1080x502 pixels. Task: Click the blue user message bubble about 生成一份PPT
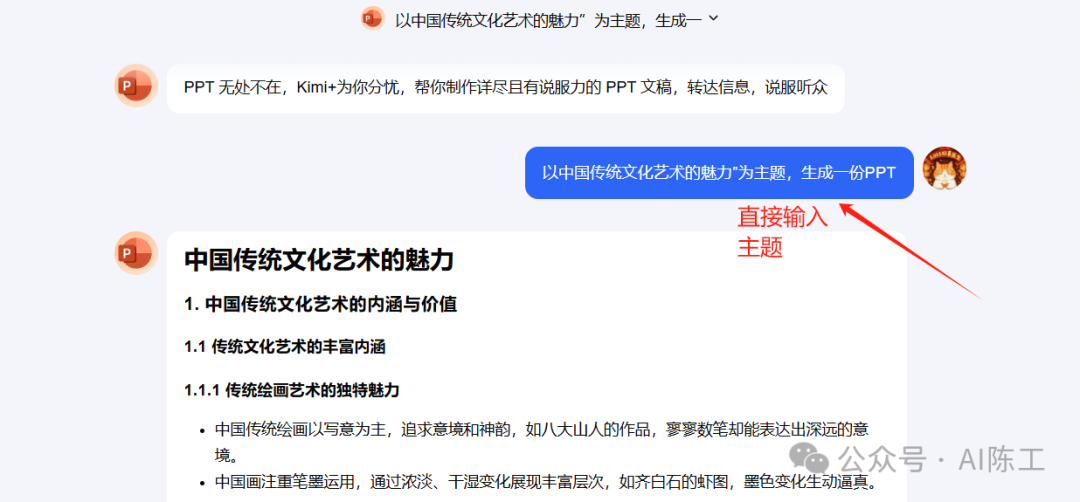pyautogui.click(x=719, y=173)
